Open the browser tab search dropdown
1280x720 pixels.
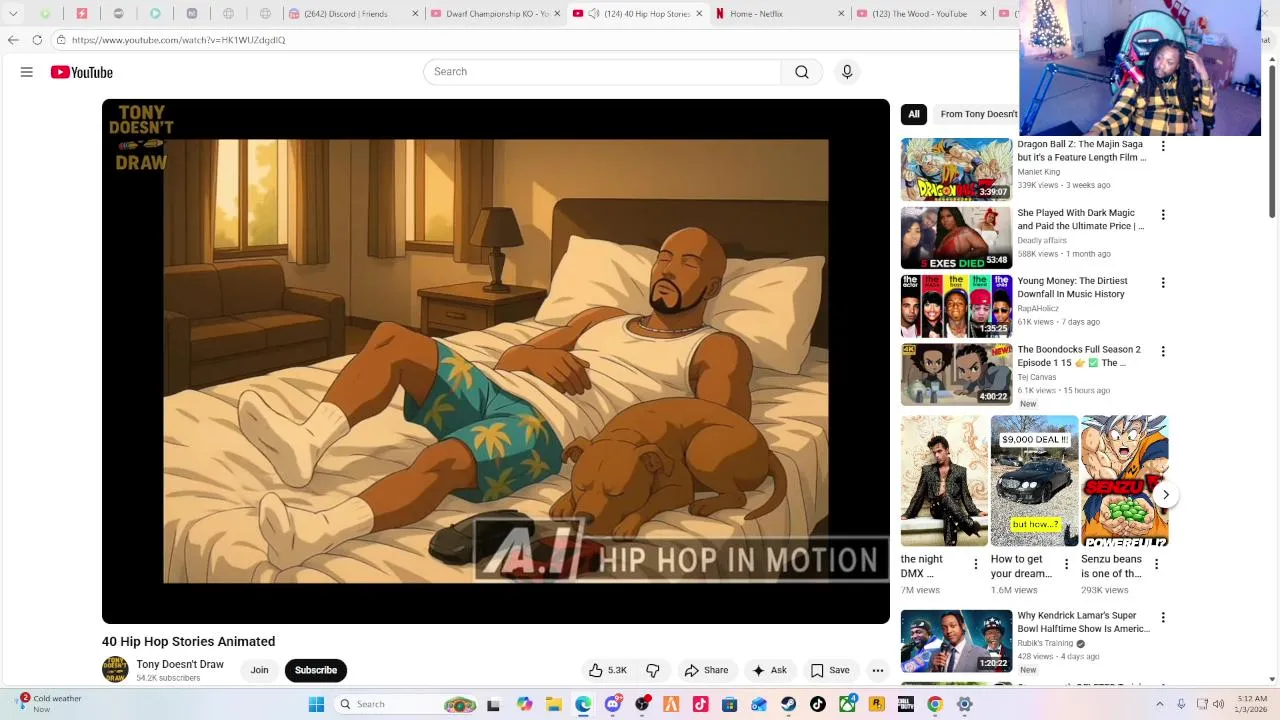(x=12, y=14)
